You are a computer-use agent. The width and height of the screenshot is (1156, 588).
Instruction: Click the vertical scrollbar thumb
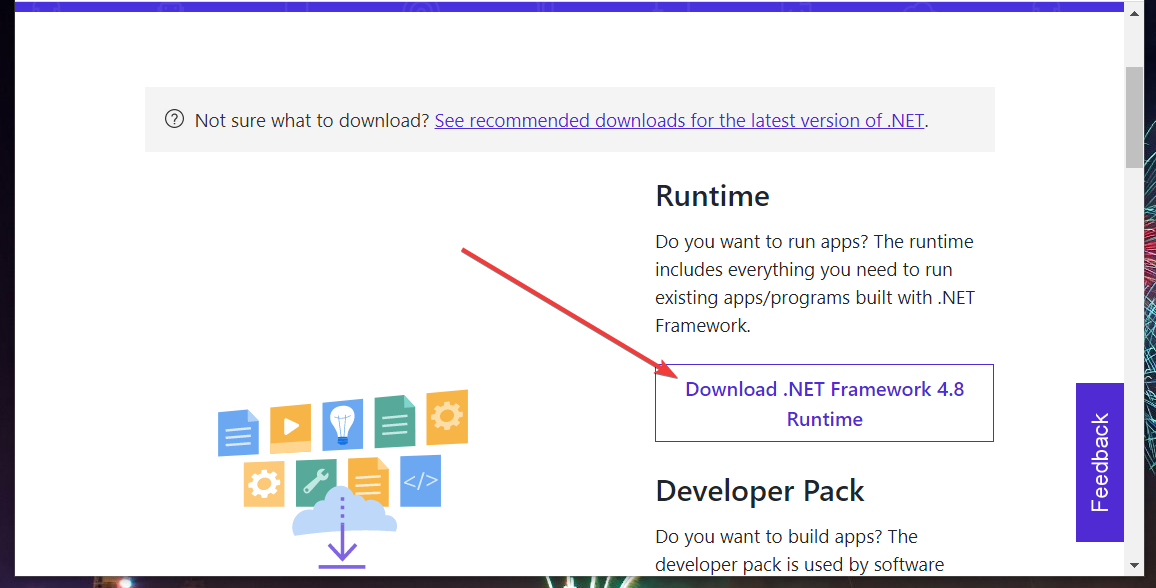[1134, 118]
